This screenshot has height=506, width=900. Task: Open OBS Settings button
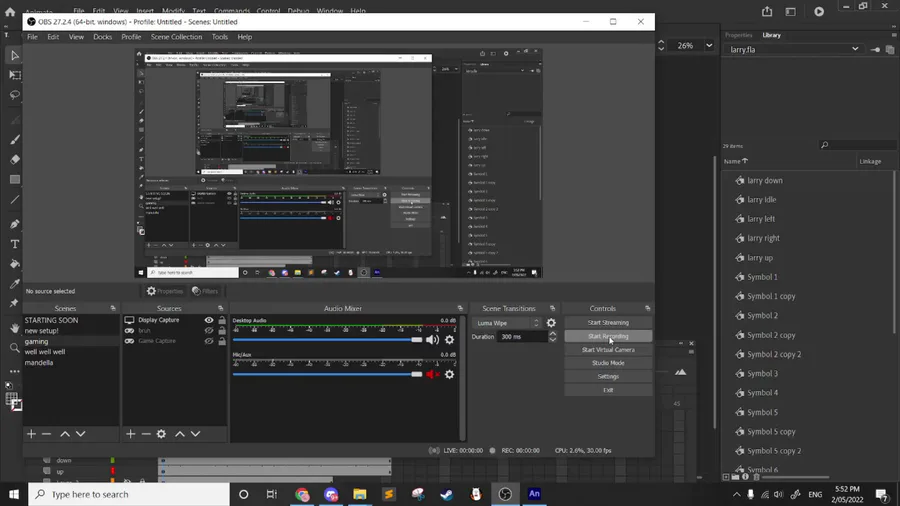(608, 376)
